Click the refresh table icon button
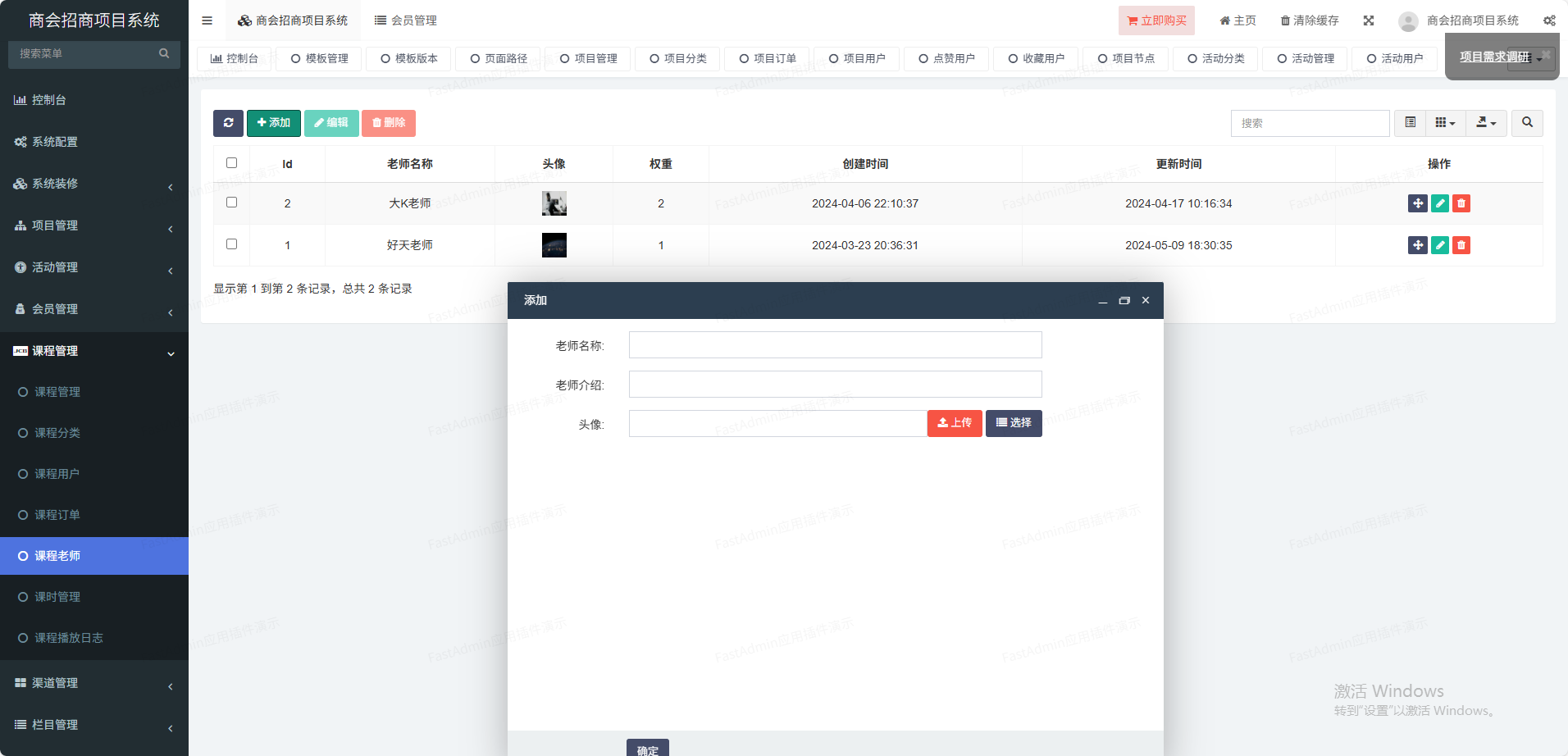Screen dimensions: 1568x756 pyautogui.click(x=228, y=123)
